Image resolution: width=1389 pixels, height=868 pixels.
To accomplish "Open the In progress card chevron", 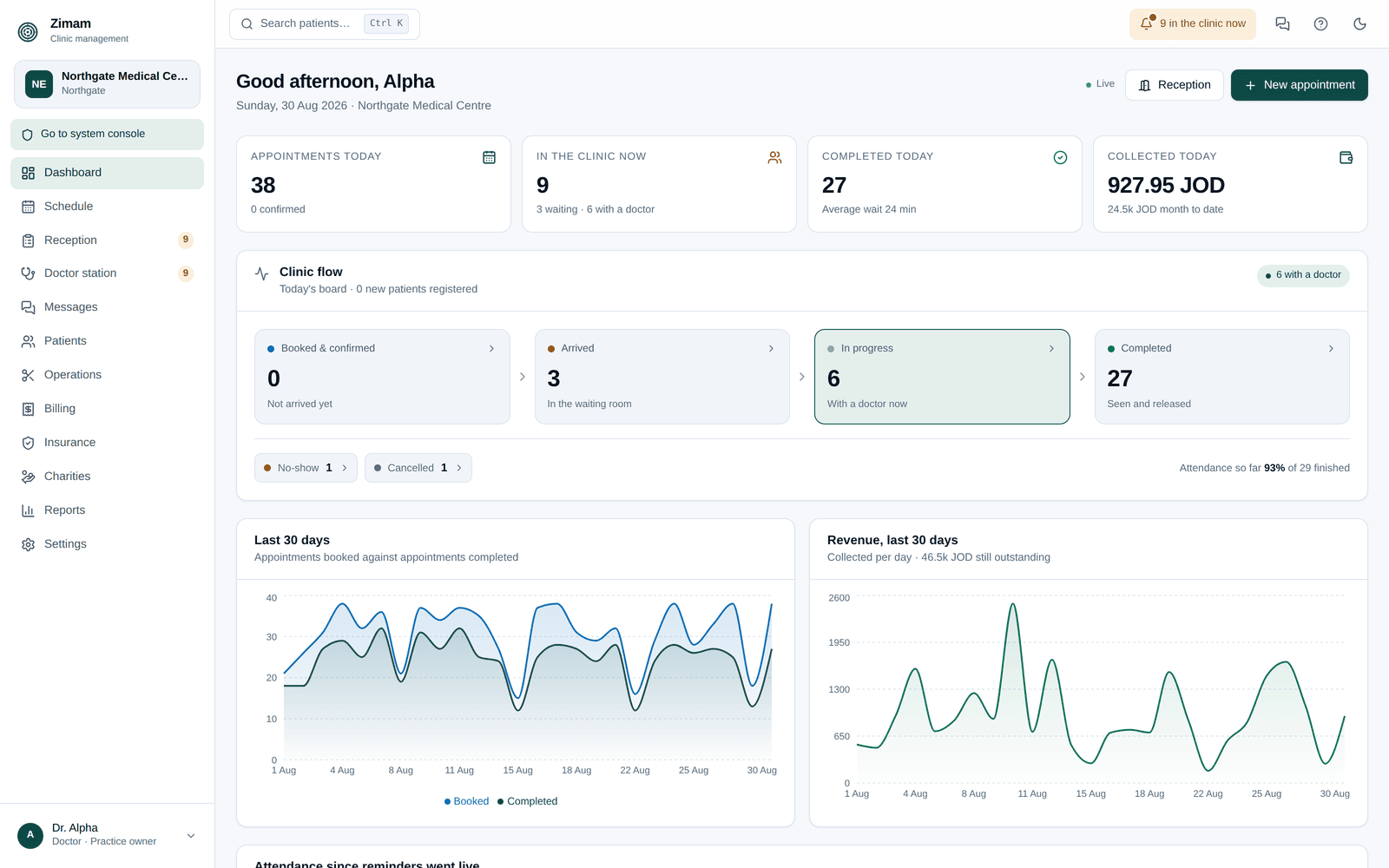I will (x=1051, y=348).
